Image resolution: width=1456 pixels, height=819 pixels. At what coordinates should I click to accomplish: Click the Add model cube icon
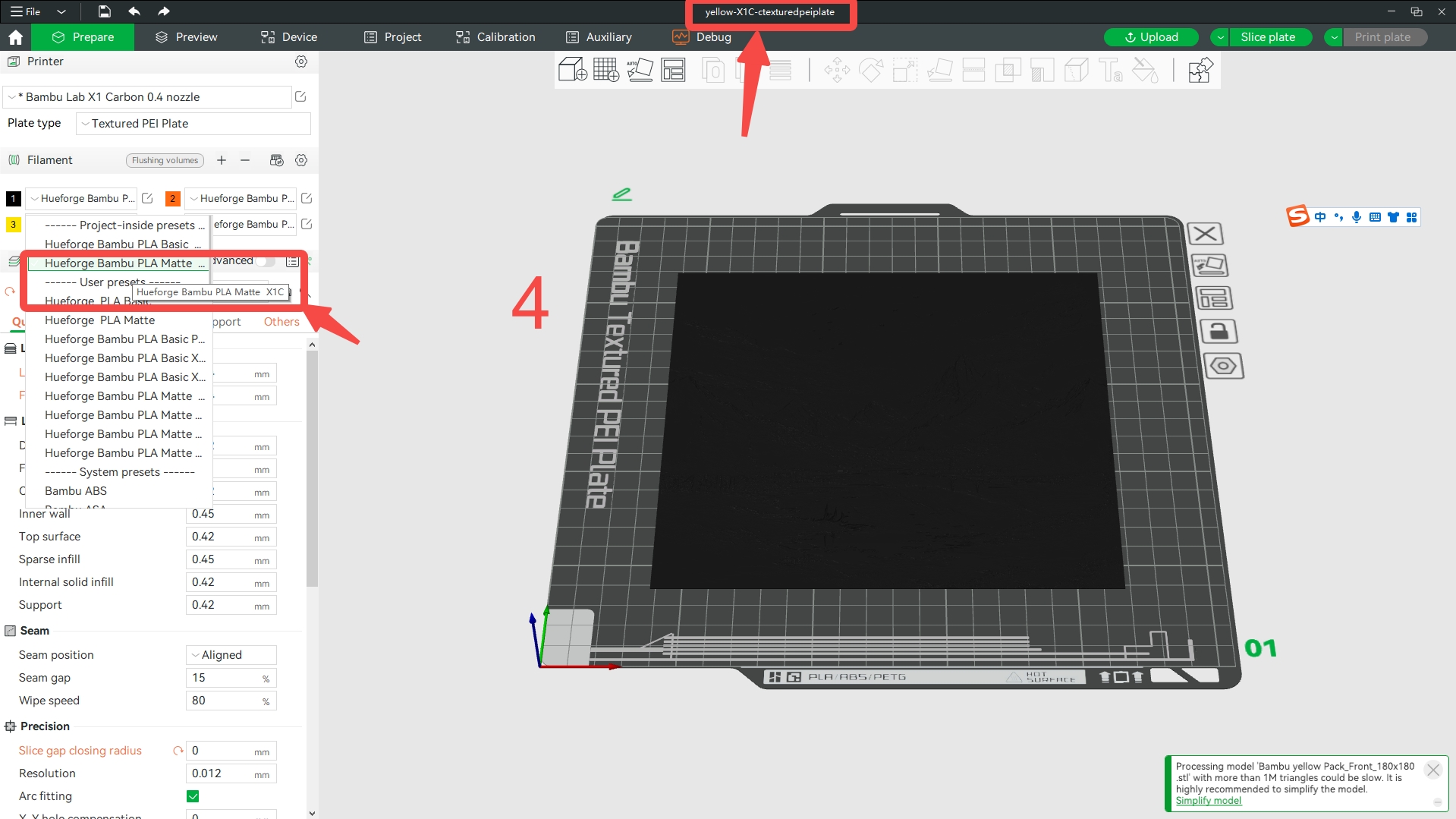pos(573,70)
